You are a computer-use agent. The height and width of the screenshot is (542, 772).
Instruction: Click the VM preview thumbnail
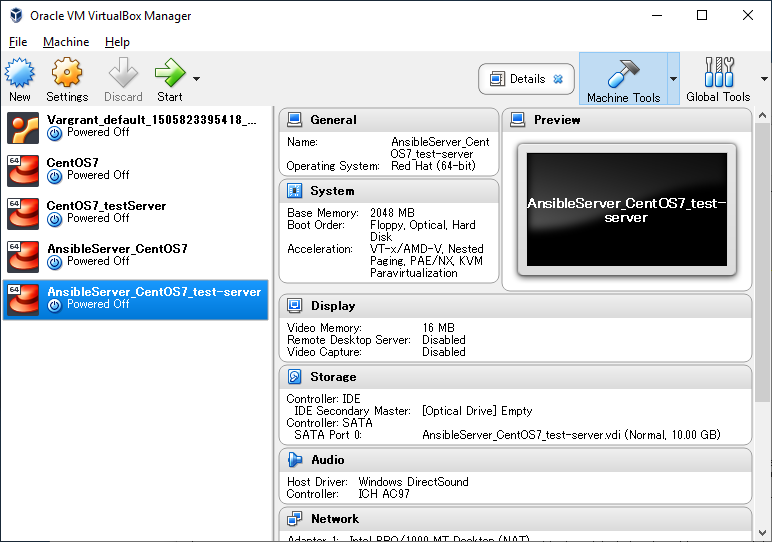coord(627,209)
